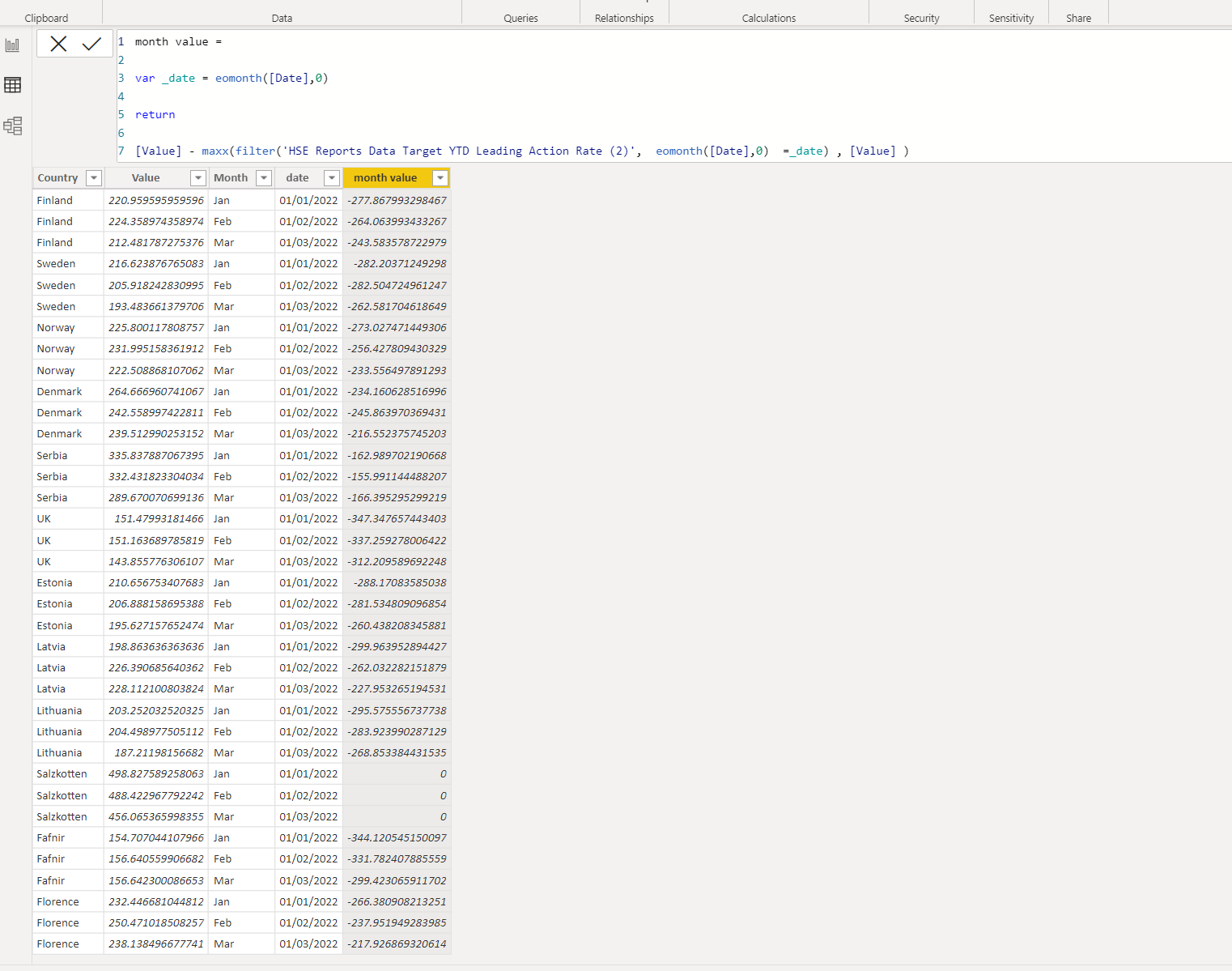Click Lithuania's 187.21198156682 value cell
Screen dimensions: 1232x971
coord(156,753)
